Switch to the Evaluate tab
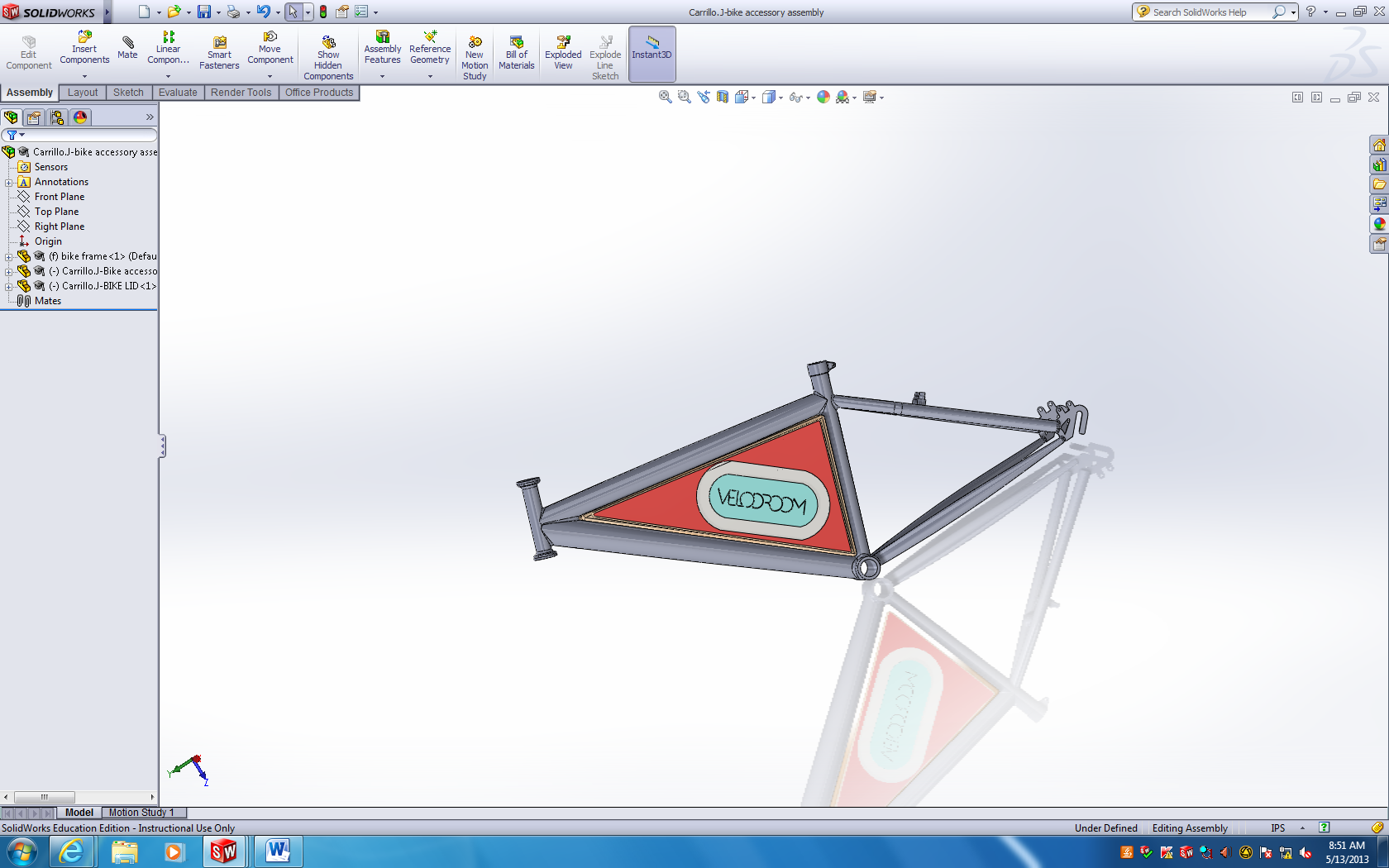The image size is (1389, 868). point(178,93)
